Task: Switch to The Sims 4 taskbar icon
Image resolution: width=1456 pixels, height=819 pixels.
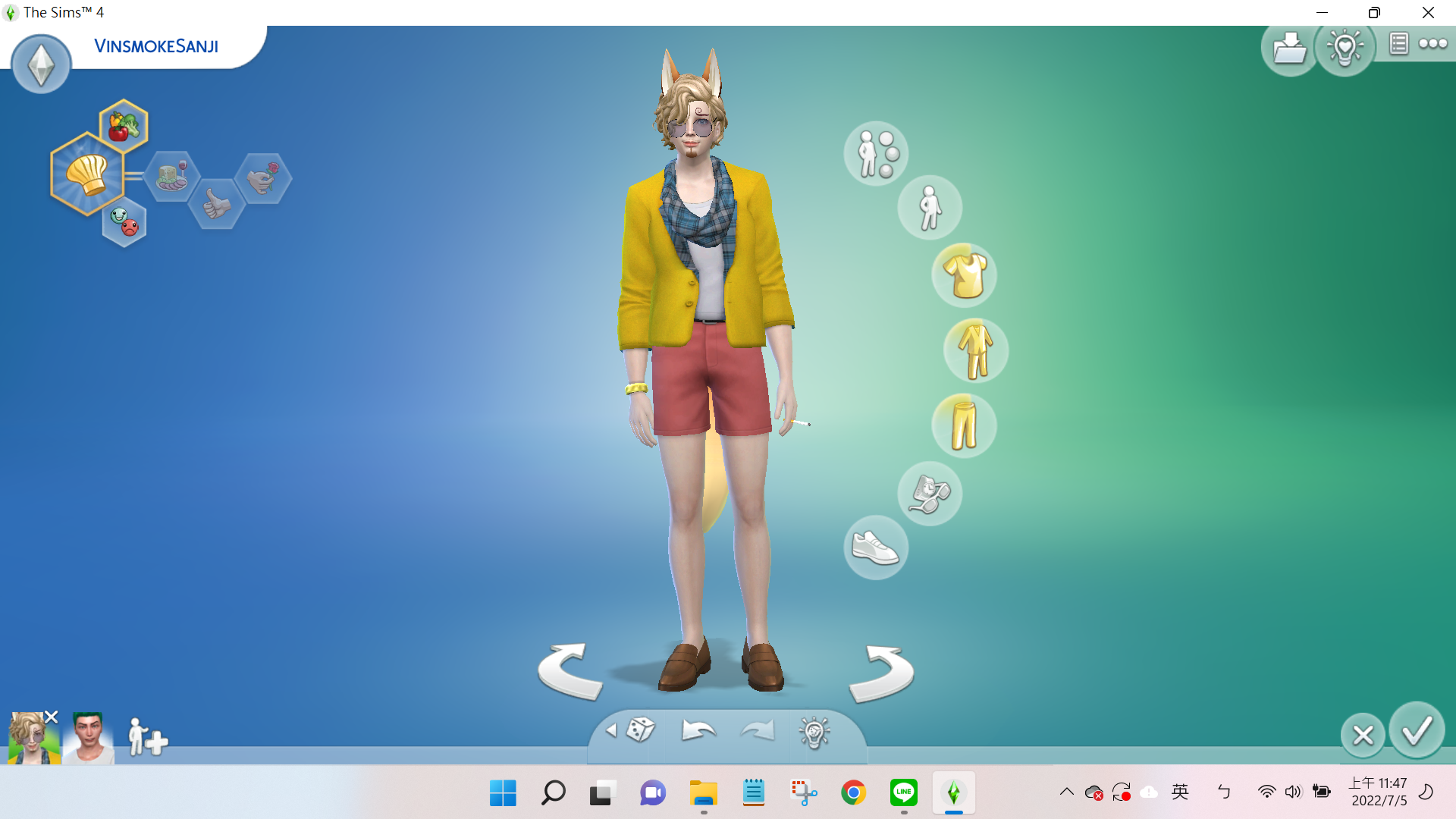Action: coord(954,792)
